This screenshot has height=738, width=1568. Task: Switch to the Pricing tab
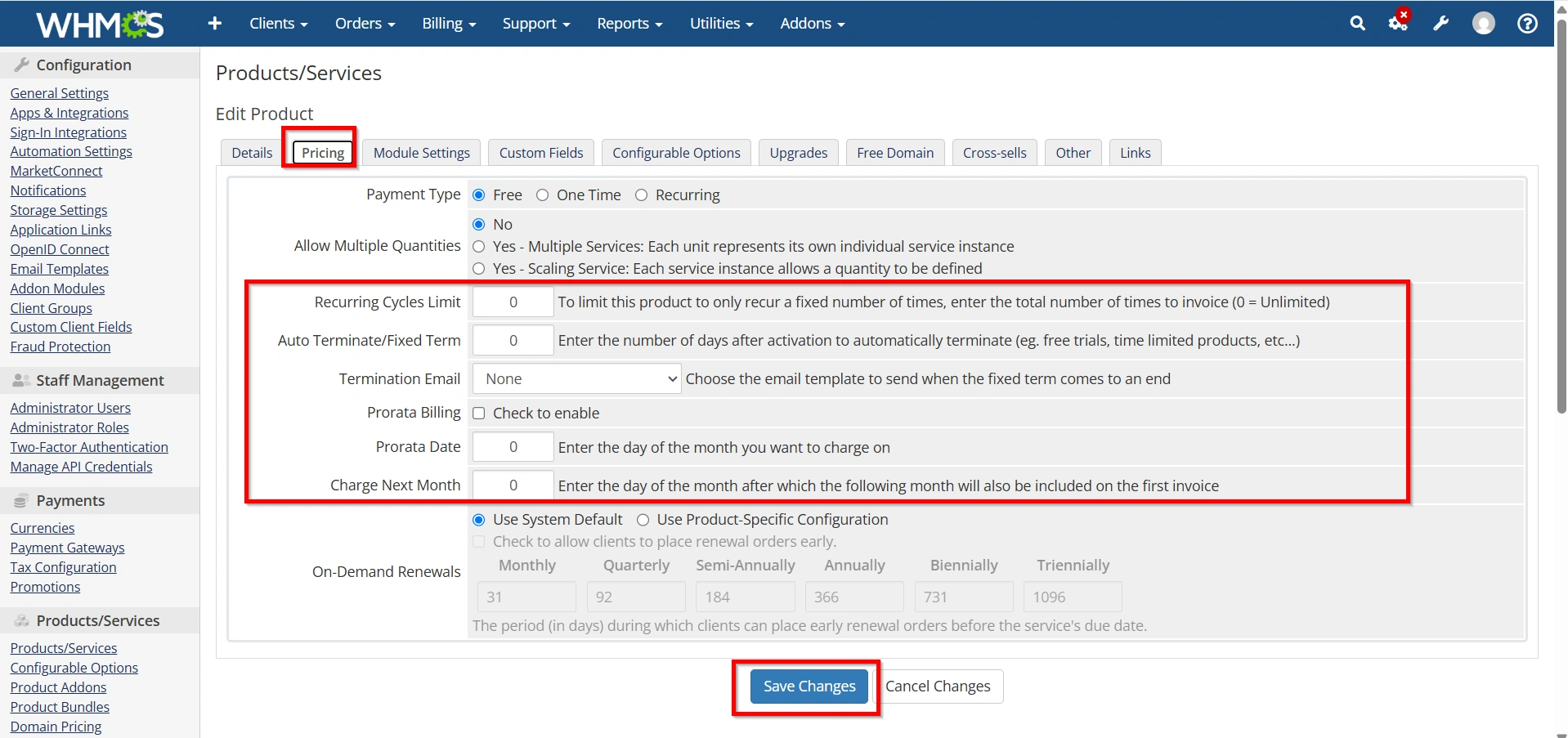point(323,153)
